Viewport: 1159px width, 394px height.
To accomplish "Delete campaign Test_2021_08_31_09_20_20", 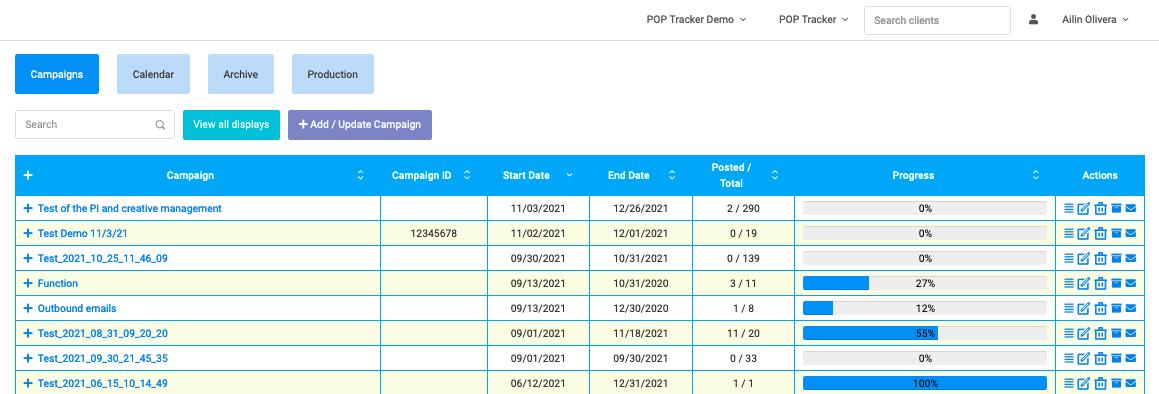I will tap(1101, 334).
